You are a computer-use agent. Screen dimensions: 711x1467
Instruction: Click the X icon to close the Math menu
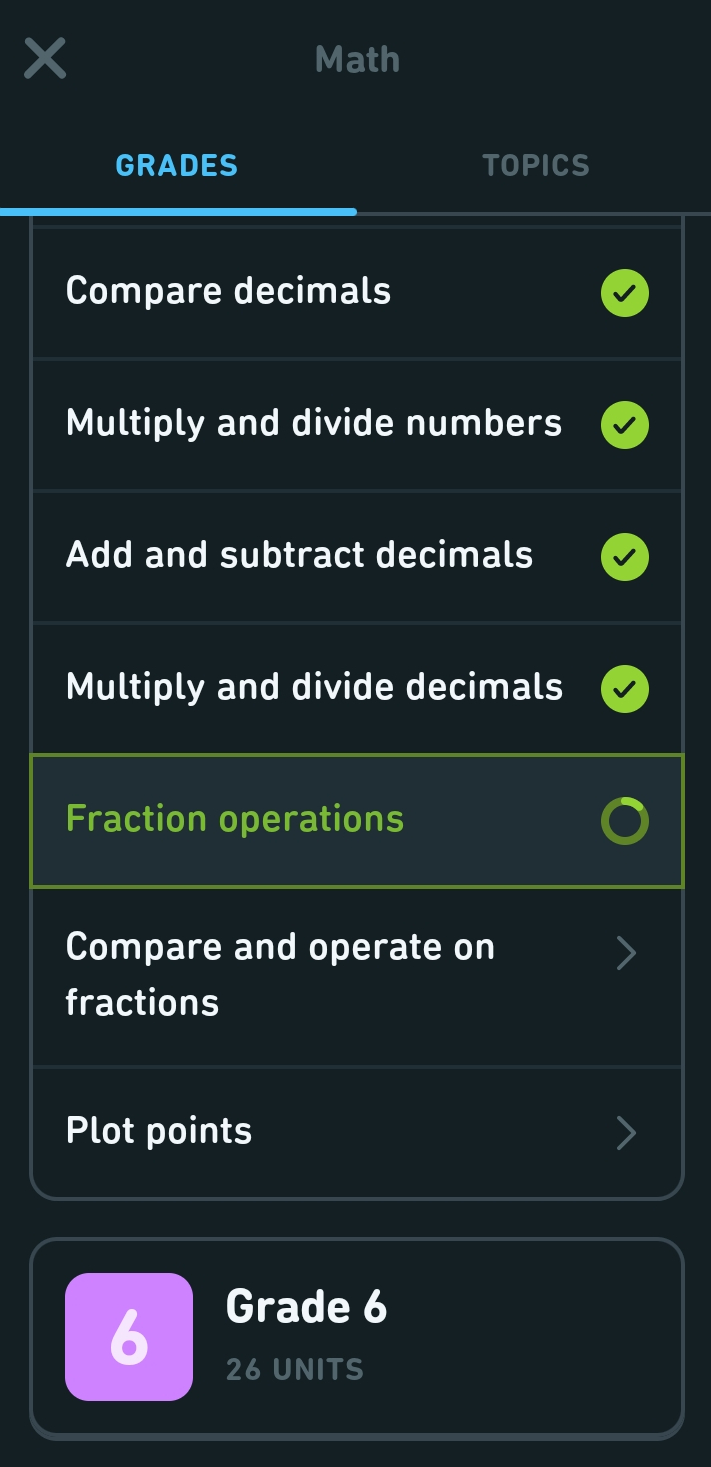click(45, 58)
